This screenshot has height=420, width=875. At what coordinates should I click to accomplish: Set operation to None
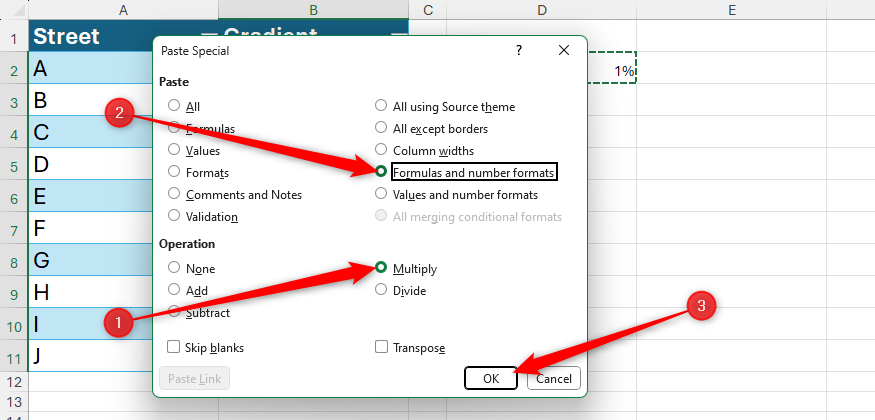(175, 269)
